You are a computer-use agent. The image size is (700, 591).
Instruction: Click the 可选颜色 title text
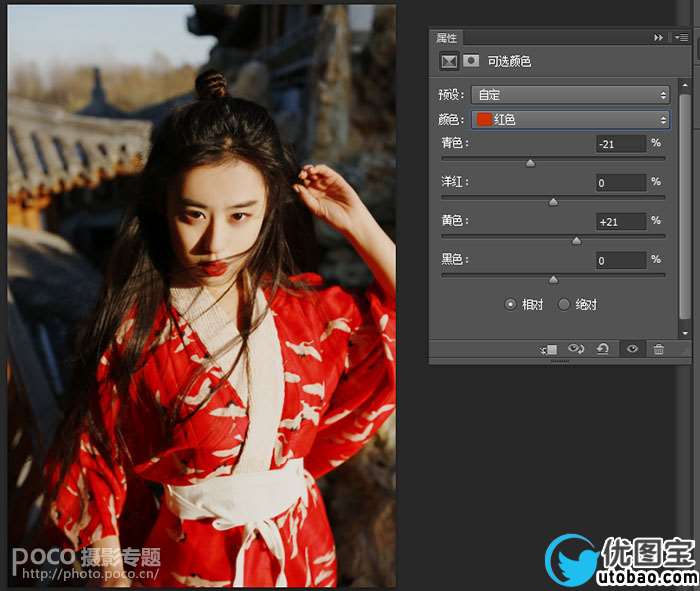(509, 61)
